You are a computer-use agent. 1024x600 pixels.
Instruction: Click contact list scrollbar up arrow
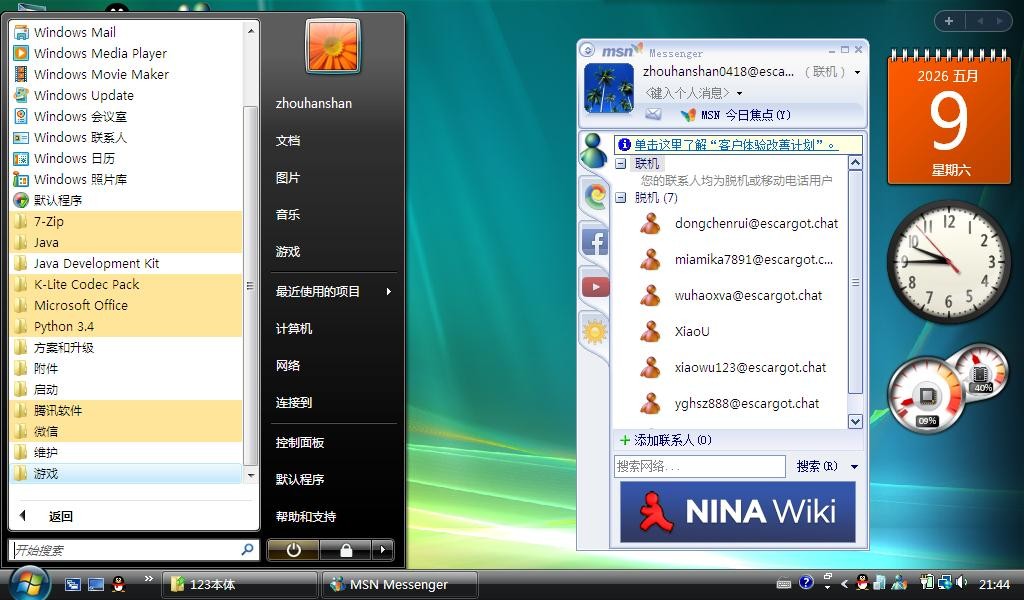(855, 163)
